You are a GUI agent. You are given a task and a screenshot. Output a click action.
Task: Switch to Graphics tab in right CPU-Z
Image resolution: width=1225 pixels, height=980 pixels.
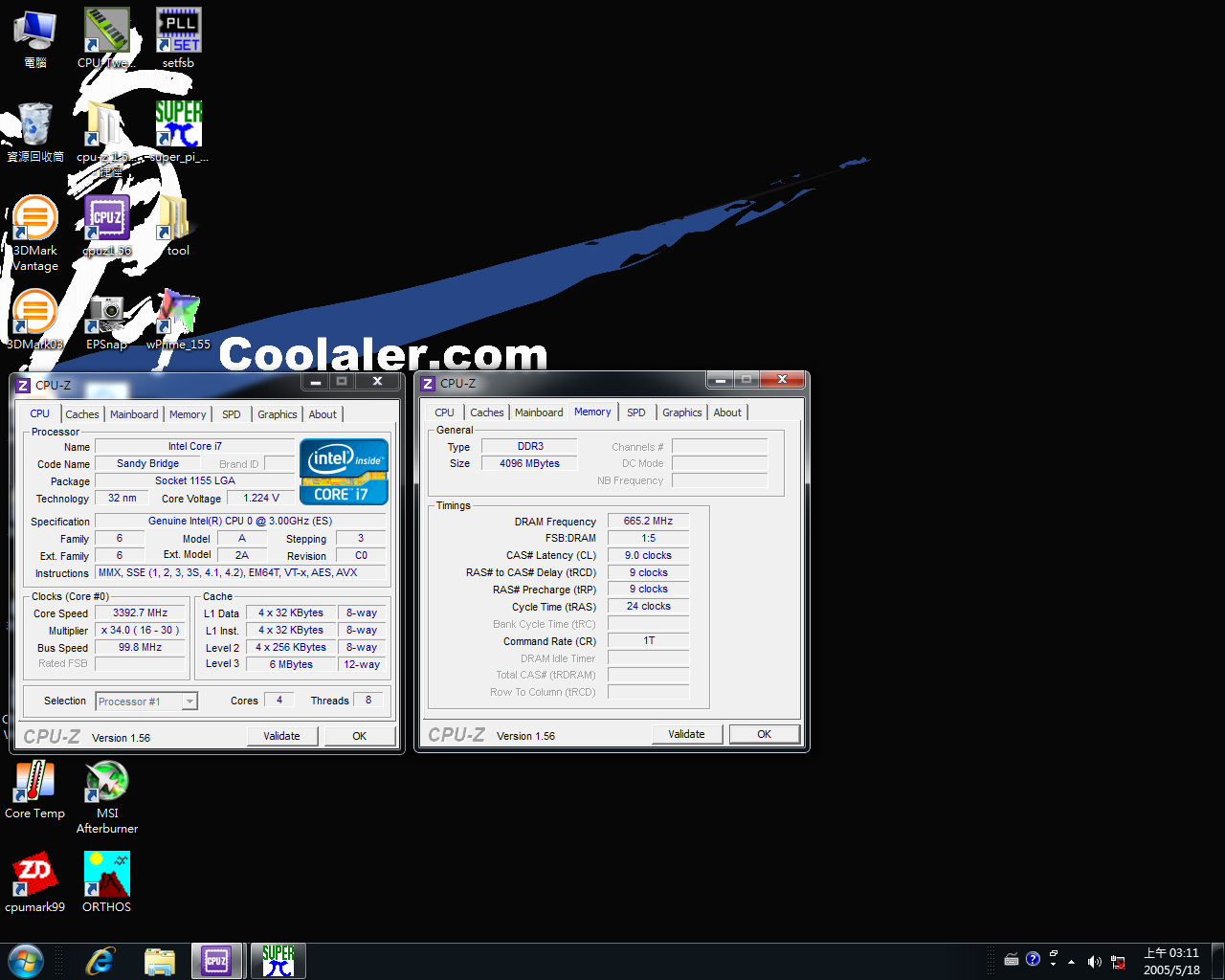[681, 412]
